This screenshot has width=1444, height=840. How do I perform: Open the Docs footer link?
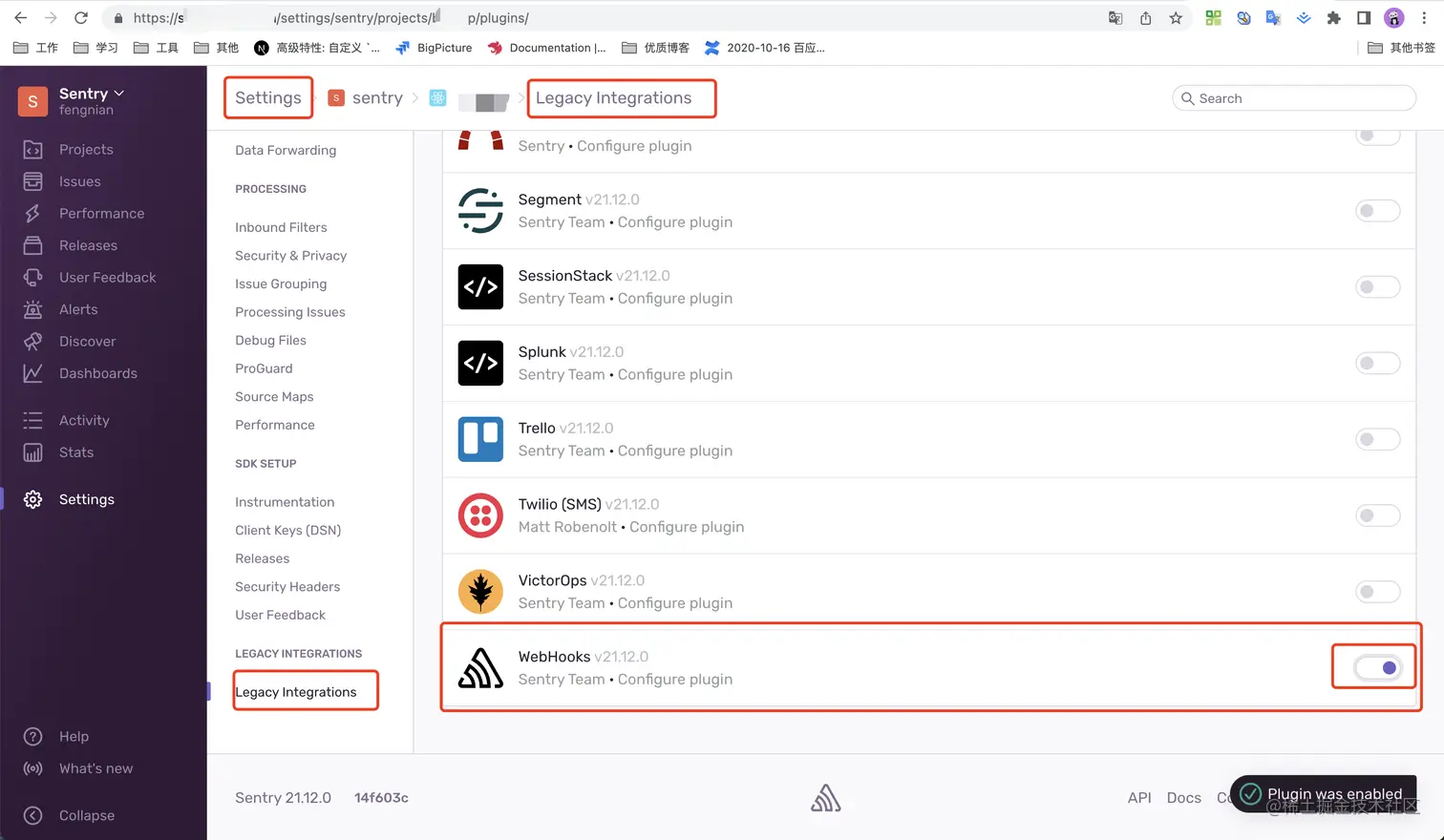click(x=1183, y=798)
